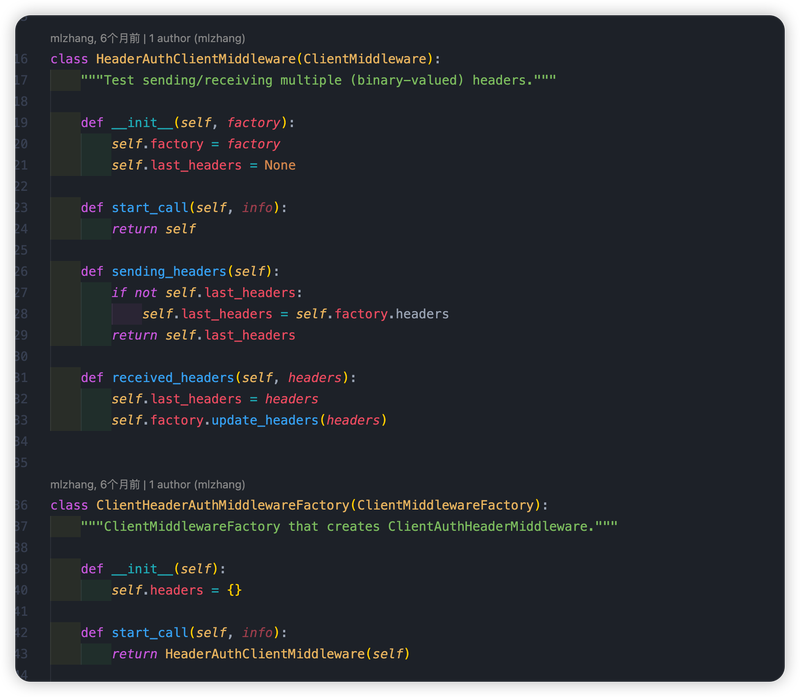Click "return HeaderAuthClientMiddleware(self)" statement
The height and width of the screenshot is (697, 800).
[x=261, y=654]
